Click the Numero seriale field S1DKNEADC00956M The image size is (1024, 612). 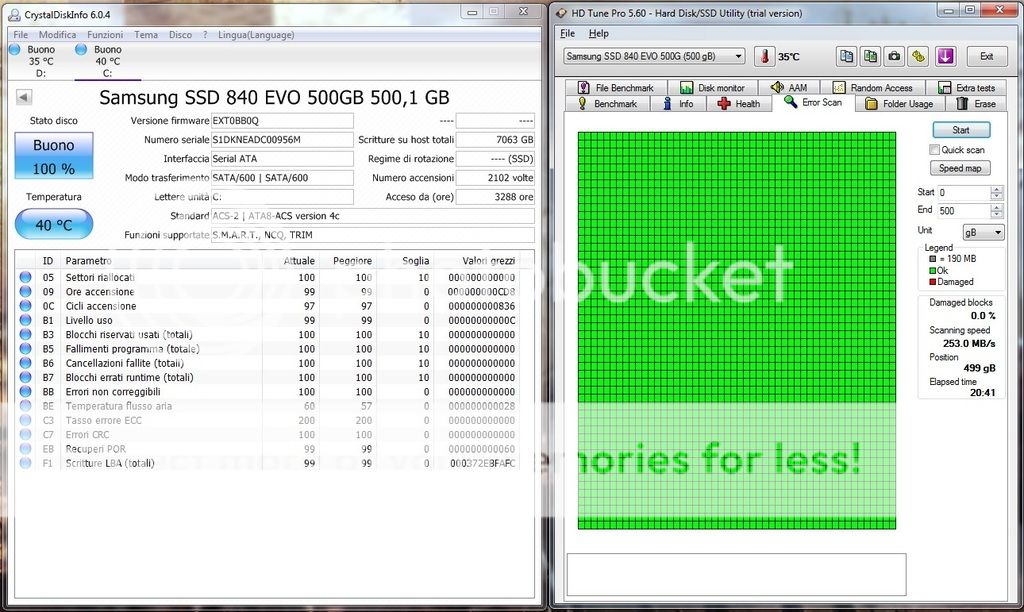click(282, 140)
